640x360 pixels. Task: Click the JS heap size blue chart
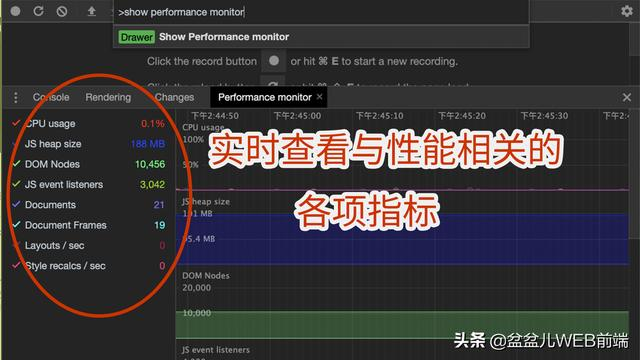pos(402,239)
